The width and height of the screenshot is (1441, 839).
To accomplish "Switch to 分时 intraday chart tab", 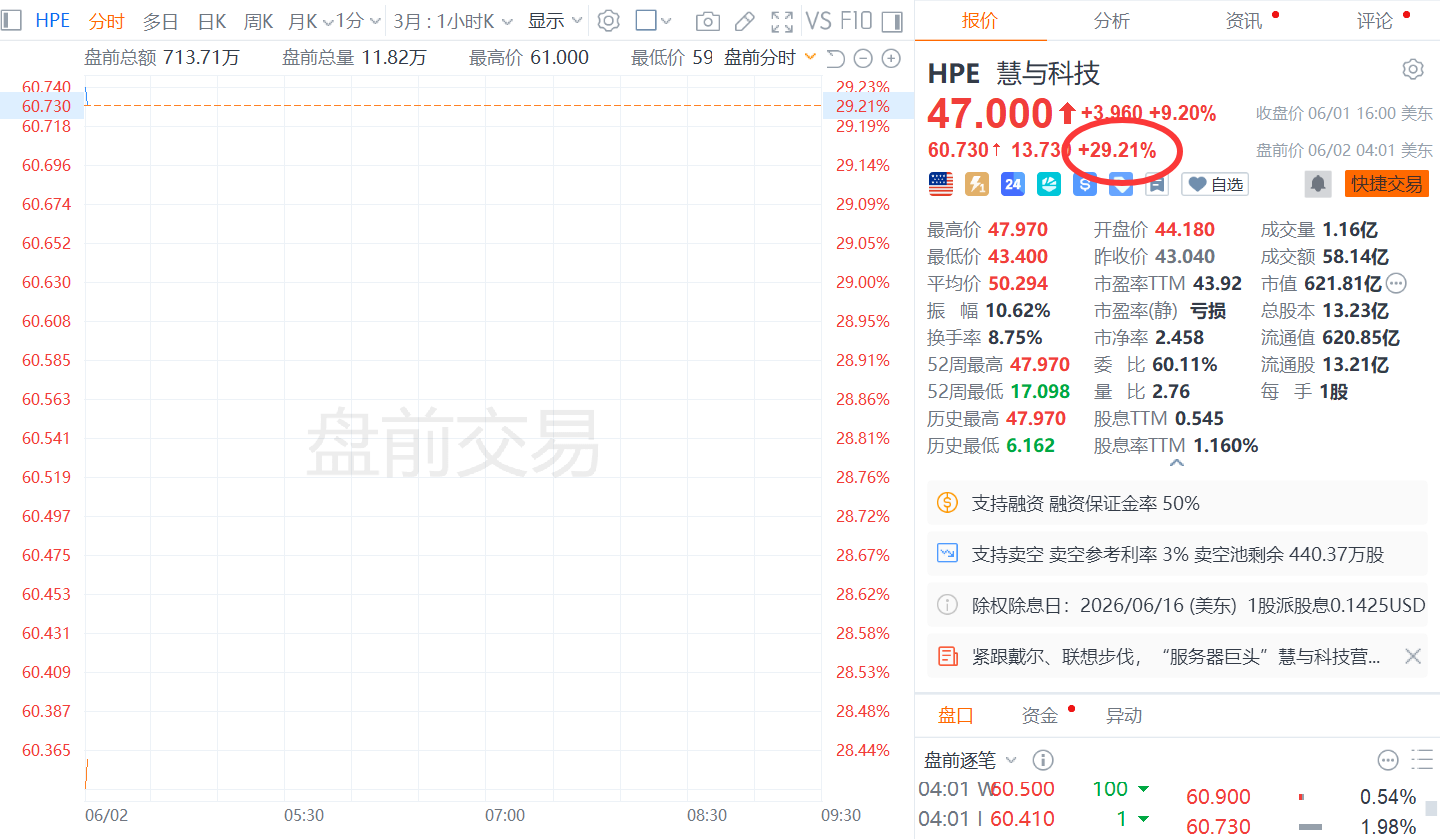I will pyautogui.click(x=107, y=21).
